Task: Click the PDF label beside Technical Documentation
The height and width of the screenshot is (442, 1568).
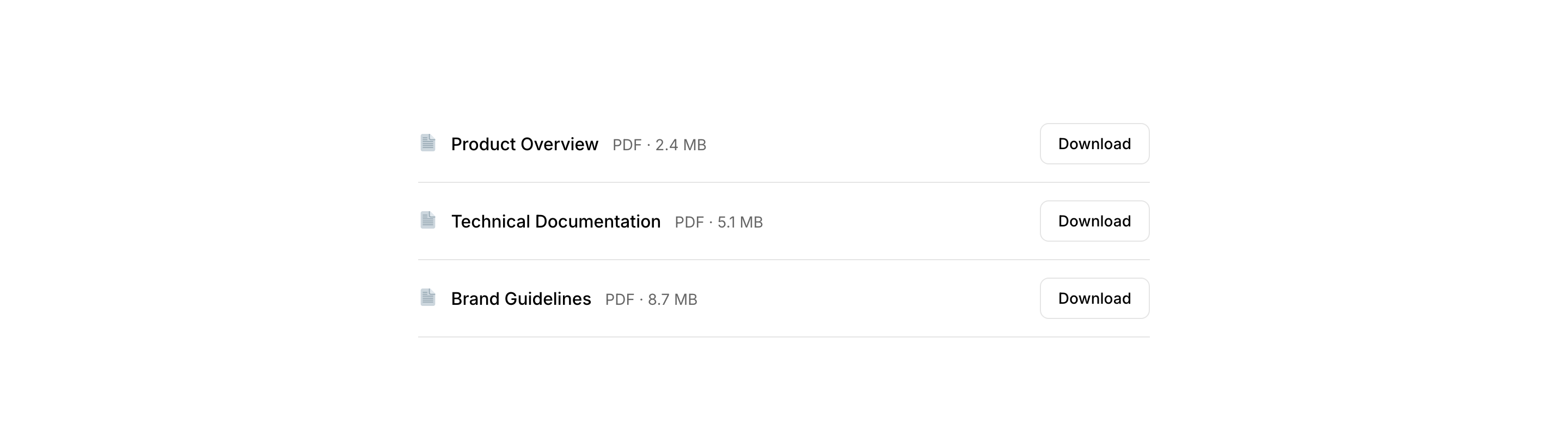Action: [689, 223]
